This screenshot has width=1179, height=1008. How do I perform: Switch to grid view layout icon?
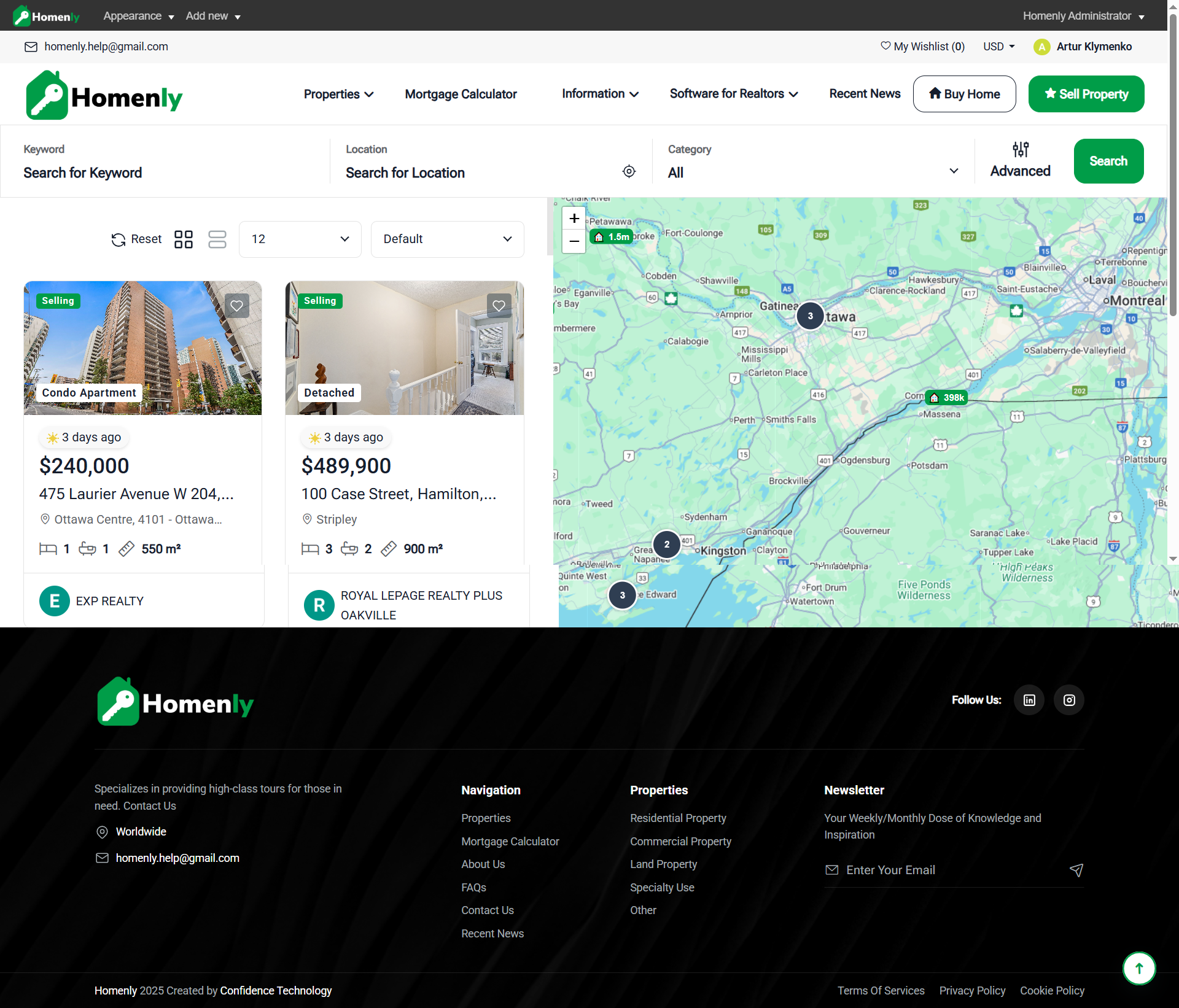184,239
